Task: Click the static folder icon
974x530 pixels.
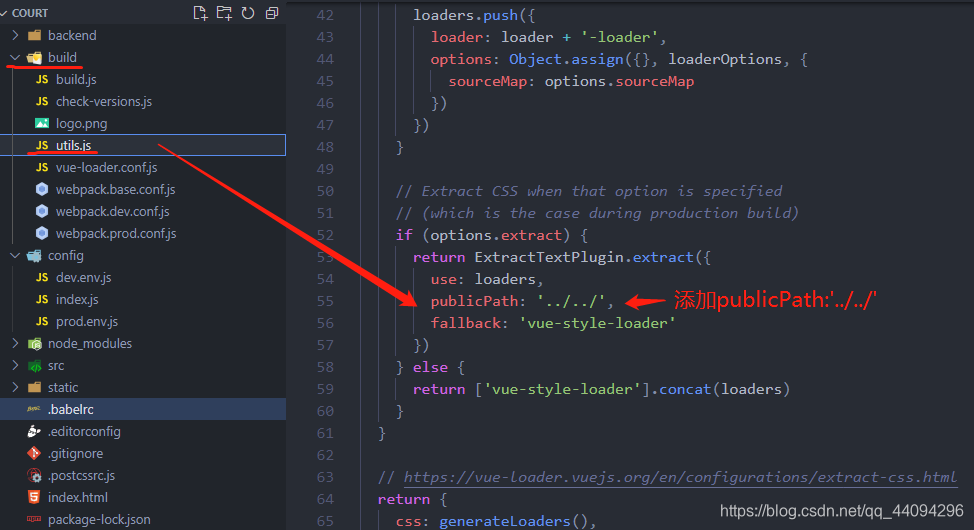Action: pyautogui.click(x=35, y=388)
